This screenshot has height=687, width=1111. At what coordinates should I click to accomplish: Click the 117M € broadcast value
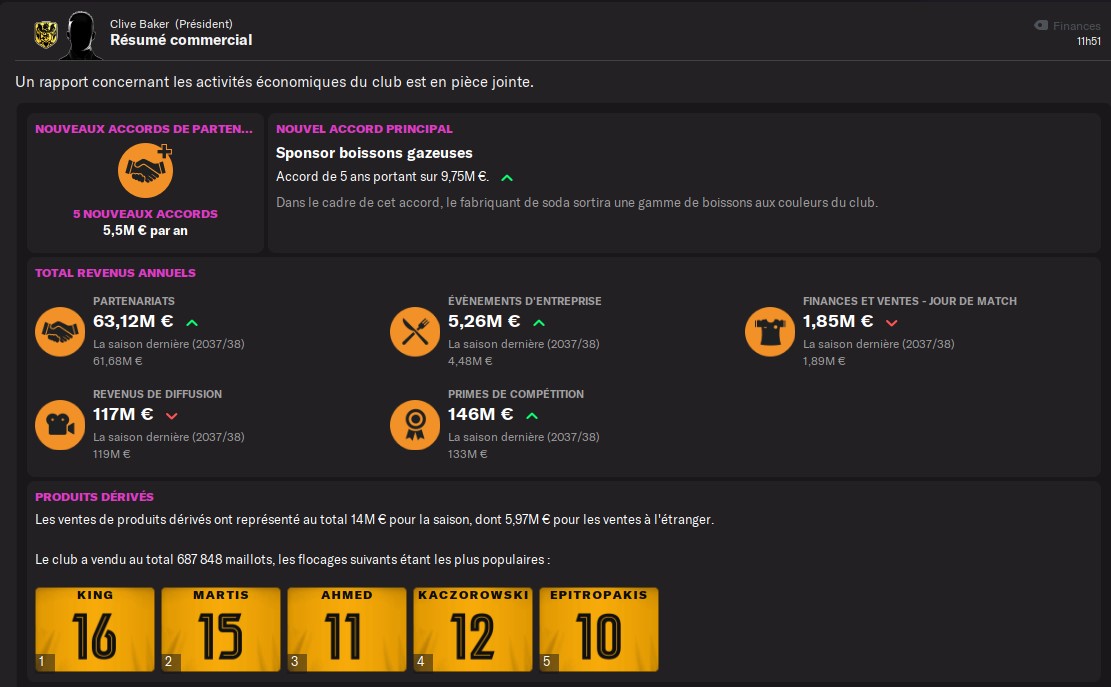123,414
